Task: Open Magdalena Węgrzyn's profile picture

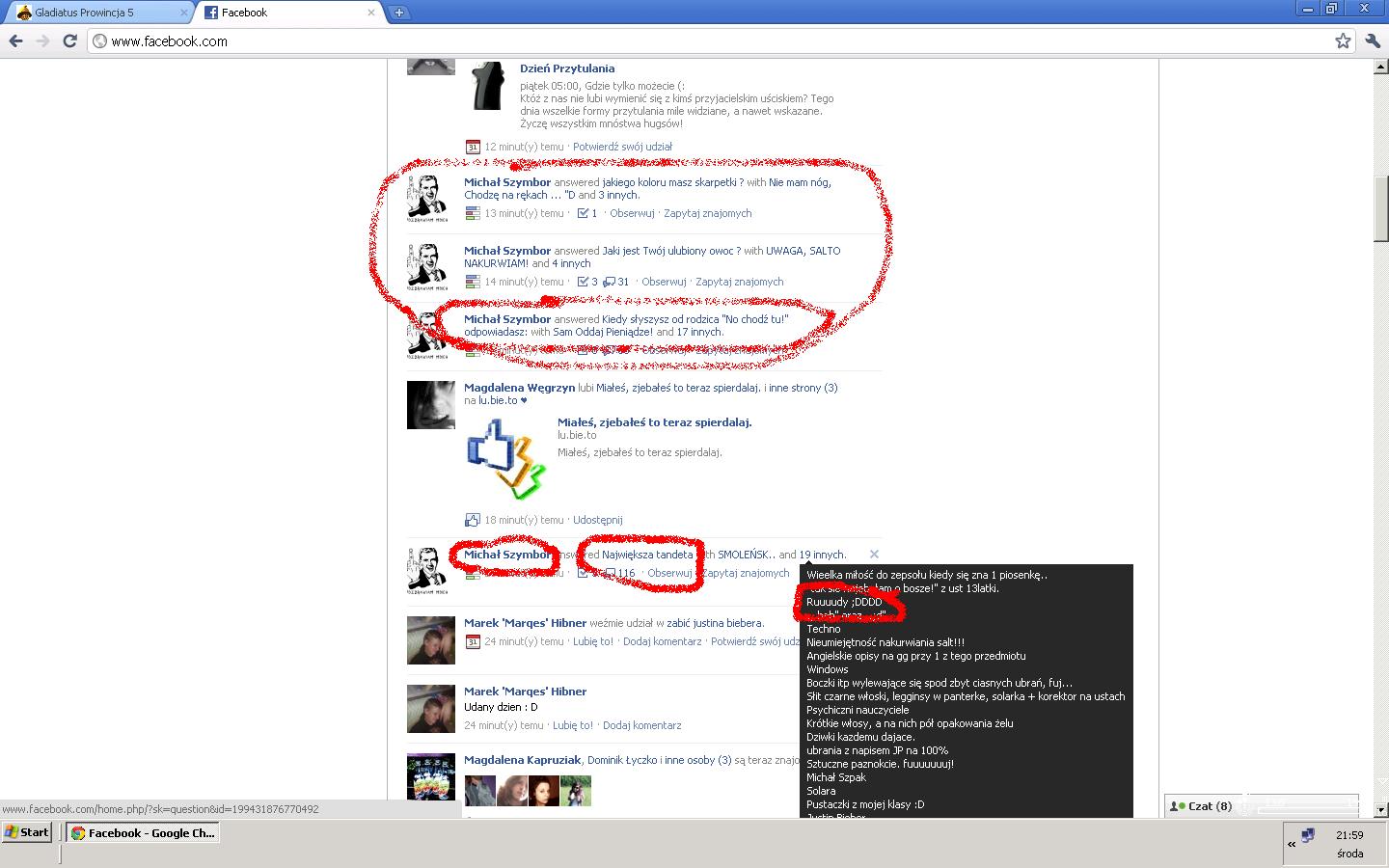Action: pos(430,405)
